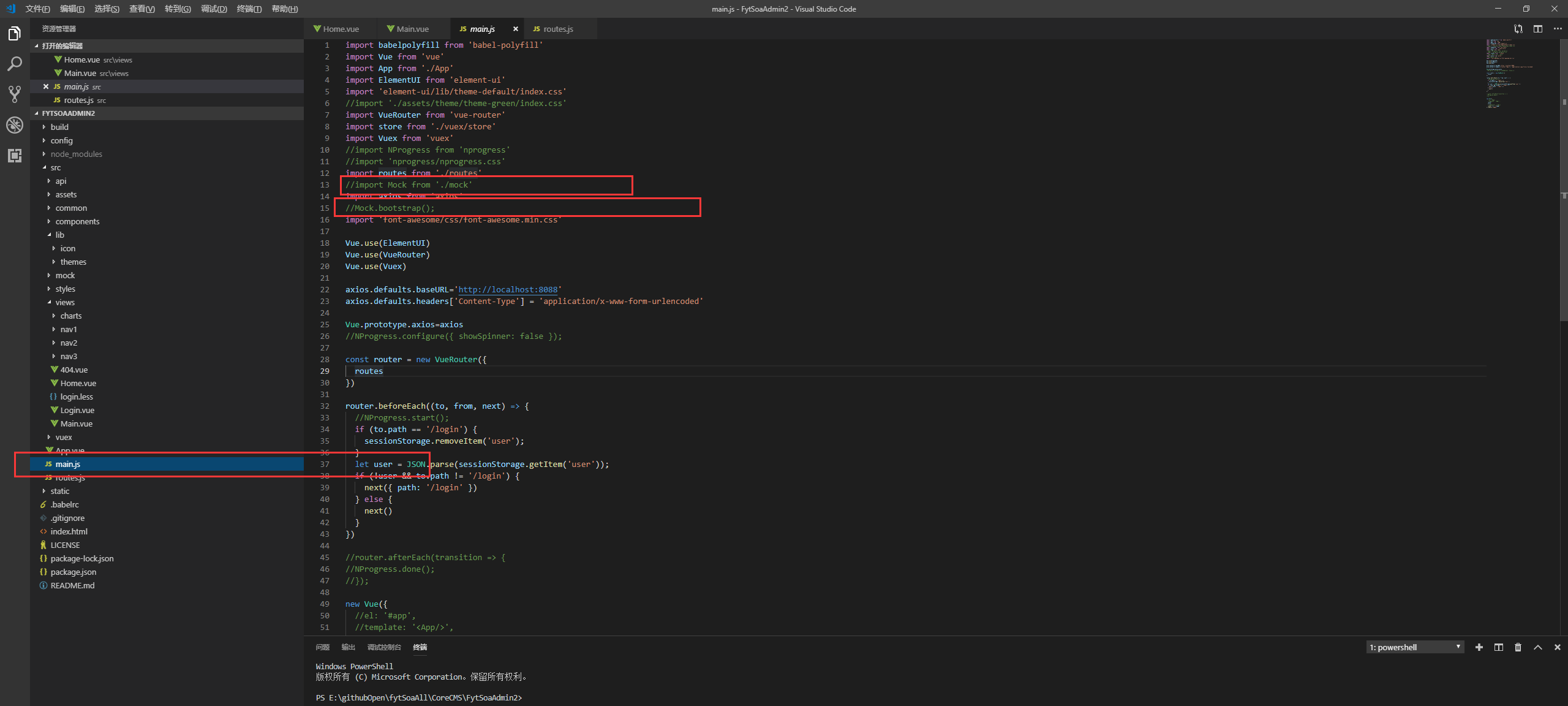
Task: Open the Search view icon
Action: tap(15, 64)
